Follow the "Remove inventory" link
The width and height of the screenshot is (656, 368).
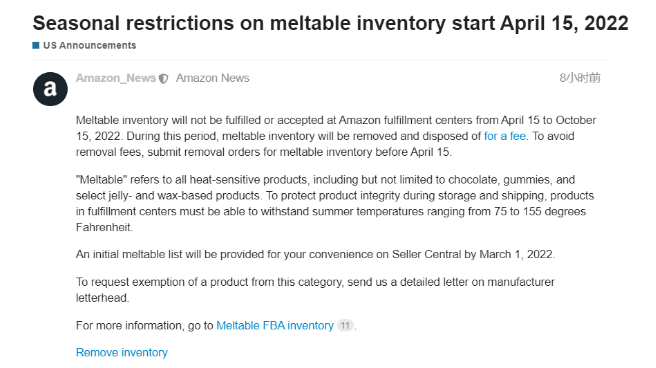[x=122, y=353]
